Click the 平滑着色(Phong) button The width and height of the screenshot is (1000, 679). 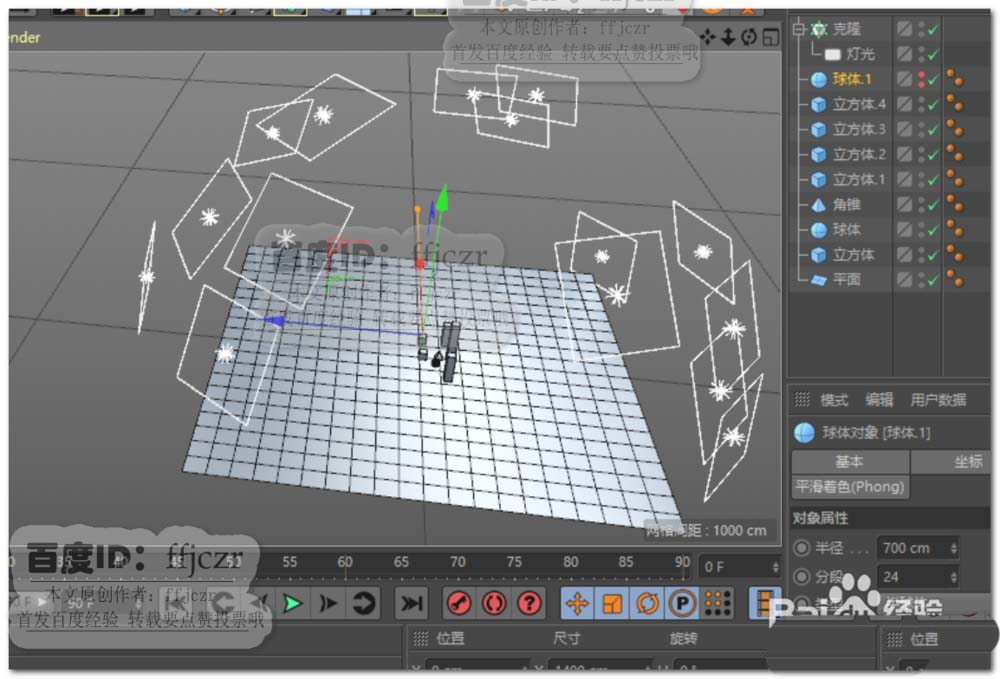850,487
